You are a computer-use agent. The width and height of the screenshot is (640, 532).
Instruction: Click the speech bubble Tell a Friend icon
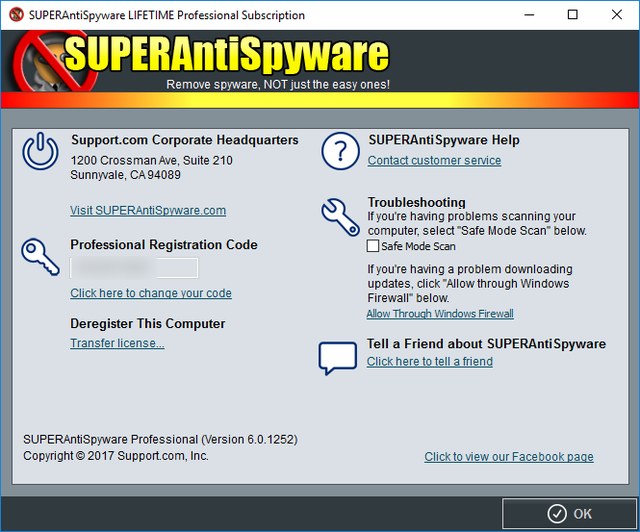point(337,357)
